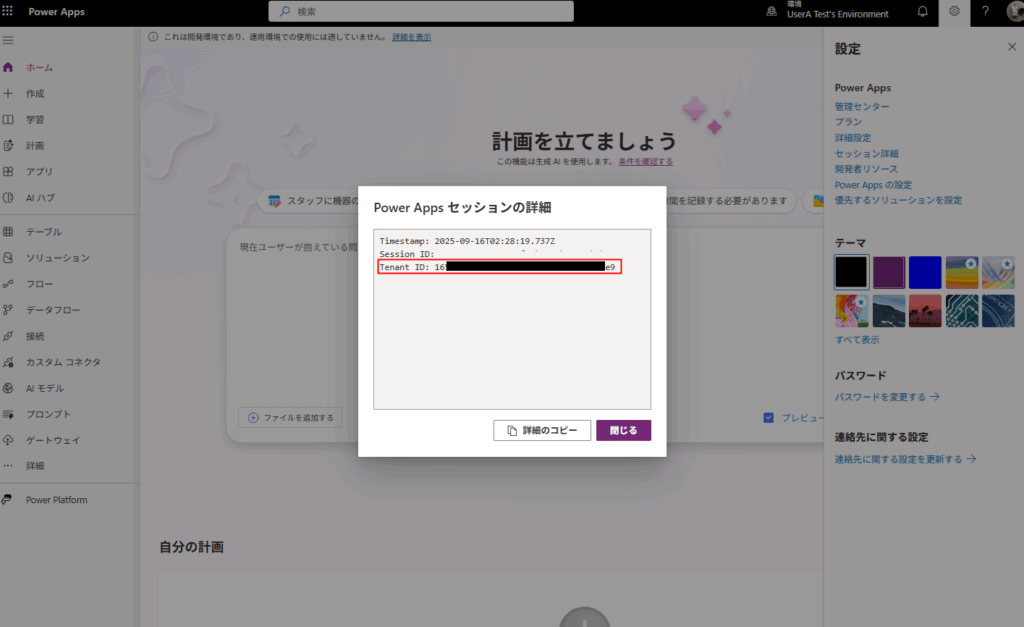Click the プロンプト icon
The width and height of the screenshot is (1024, 627).
coord(8,414)
